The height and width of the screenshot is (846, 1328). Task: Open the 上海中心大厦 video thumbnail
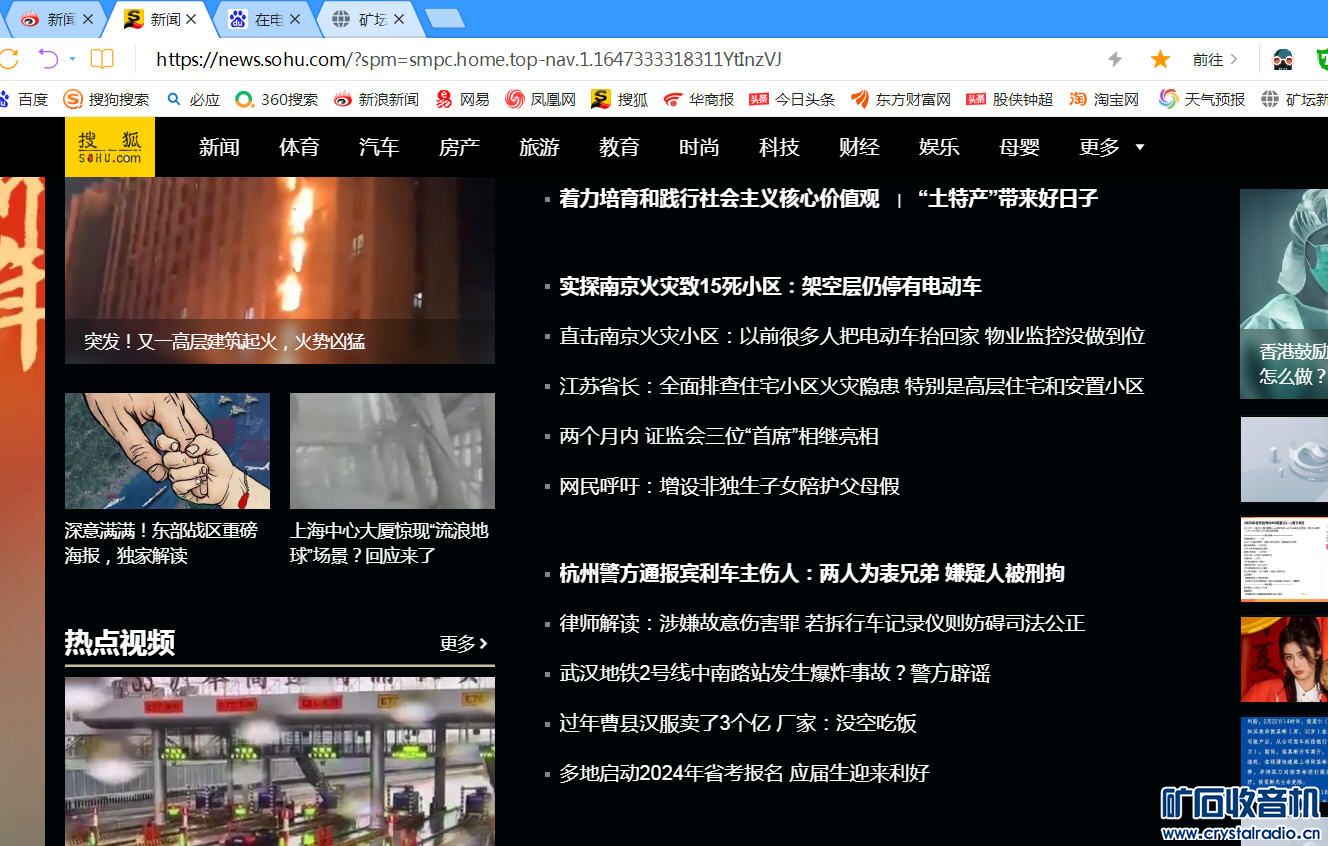[x=392, y=451]
